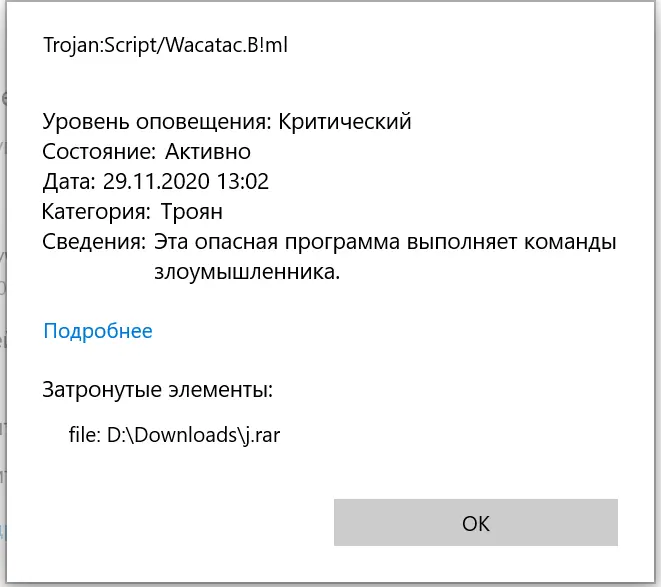Click the Состояние label

point(99,151)
